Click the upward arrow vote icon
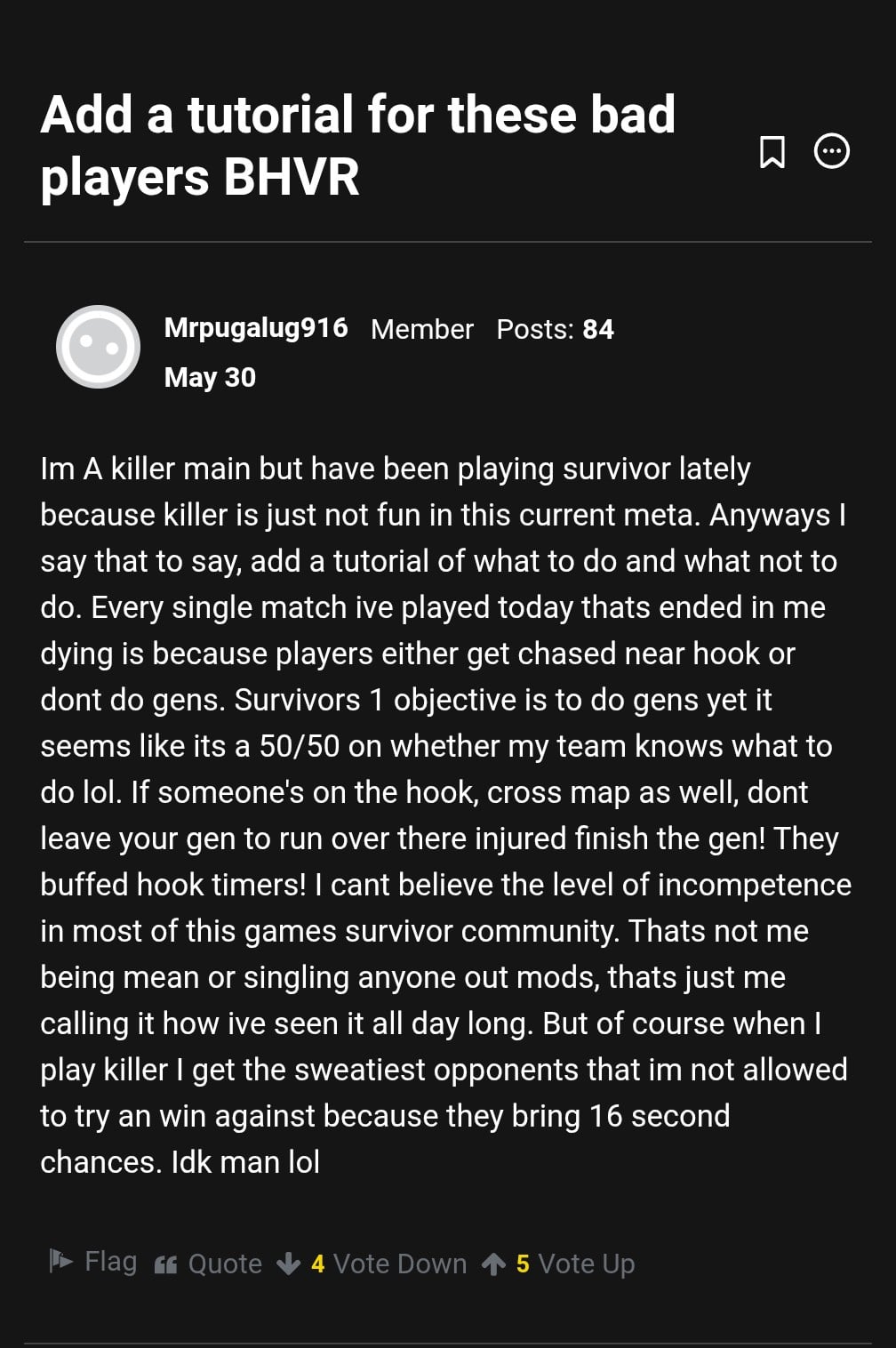This screenshot has width=896, height=1348. pyautogui.click(x=493, y=1264)
